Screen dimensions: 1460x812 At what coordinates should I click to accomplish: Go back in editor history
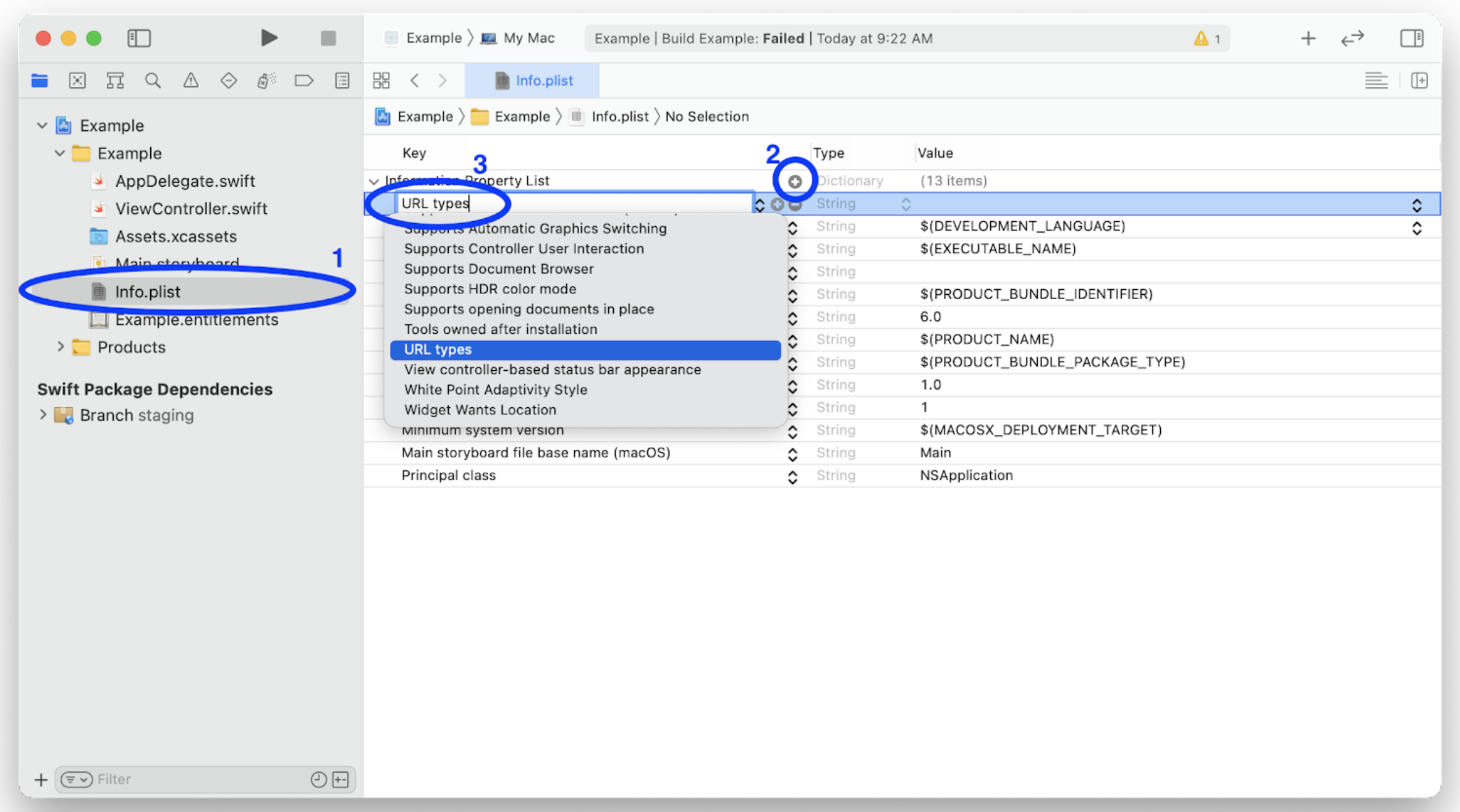pyautogui.click(x=415, y=80)
